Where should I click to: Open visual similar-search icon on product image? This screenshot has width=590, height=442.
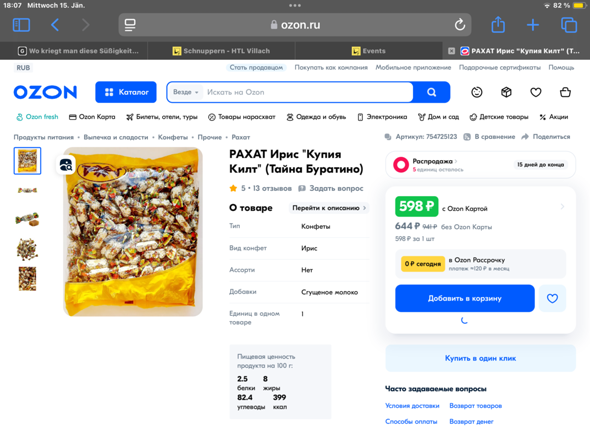tap(66, 165)
